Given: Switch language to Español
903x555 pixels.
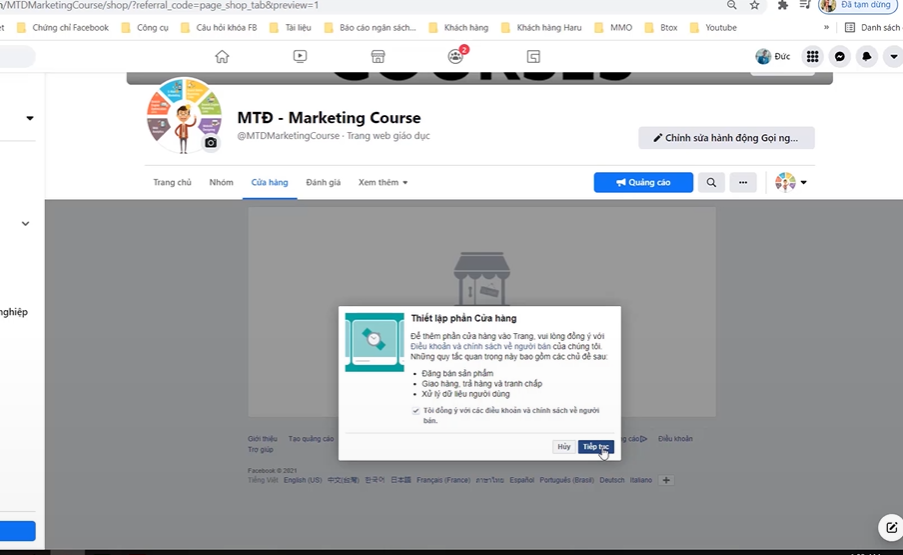Looking at the screenshot, I should tap(522, 480).
